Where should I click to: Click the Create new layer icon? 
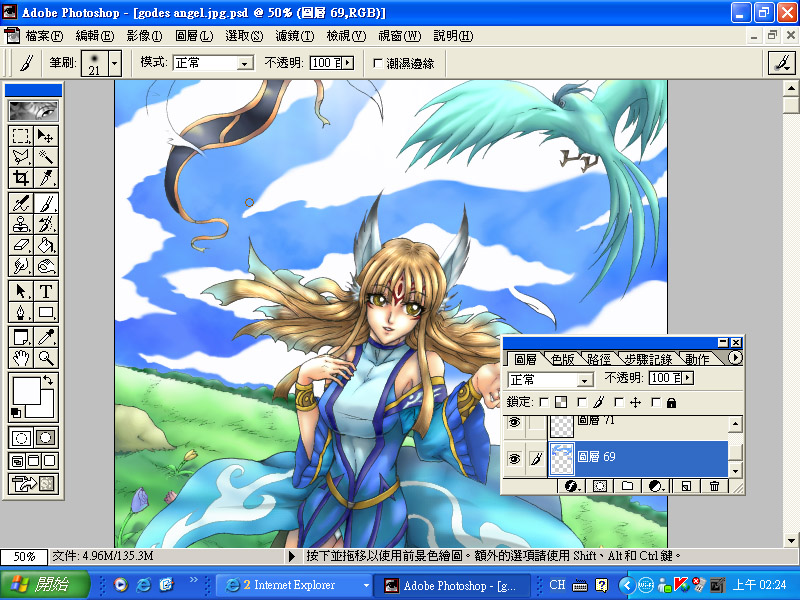tap(686, 486)
